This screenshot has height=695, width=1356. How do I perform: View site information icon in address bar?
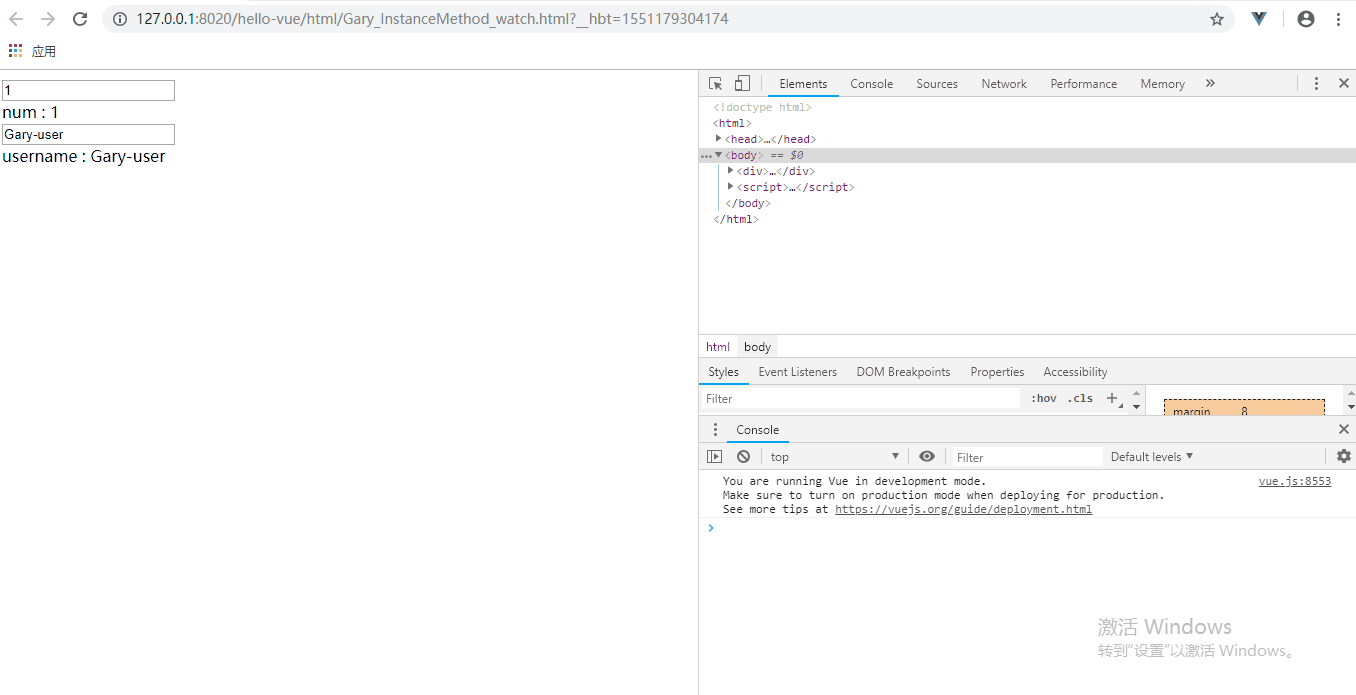pyautogui.click(x=120, y=19)
